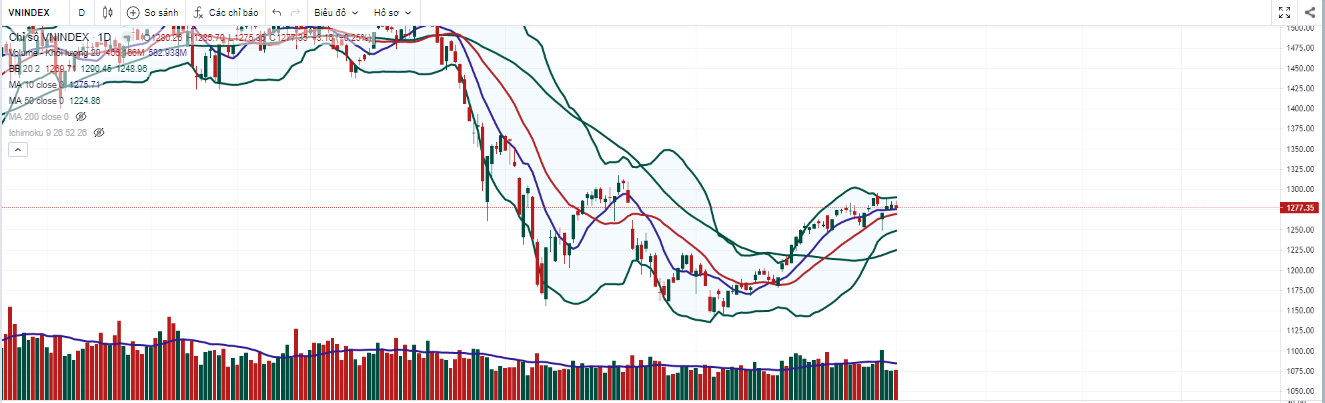Viewport: 1325px width, 403px height.
Task: Click the 1100.00 price axis label
Action: click(1300, 351)
